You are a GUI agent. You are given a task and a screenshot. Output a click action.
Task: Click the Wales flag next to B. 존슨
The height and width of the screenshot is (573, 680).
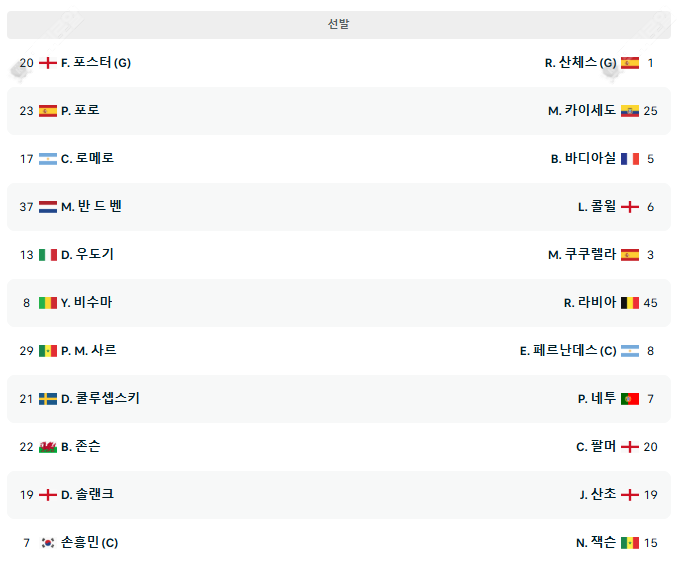pos(48,447)
